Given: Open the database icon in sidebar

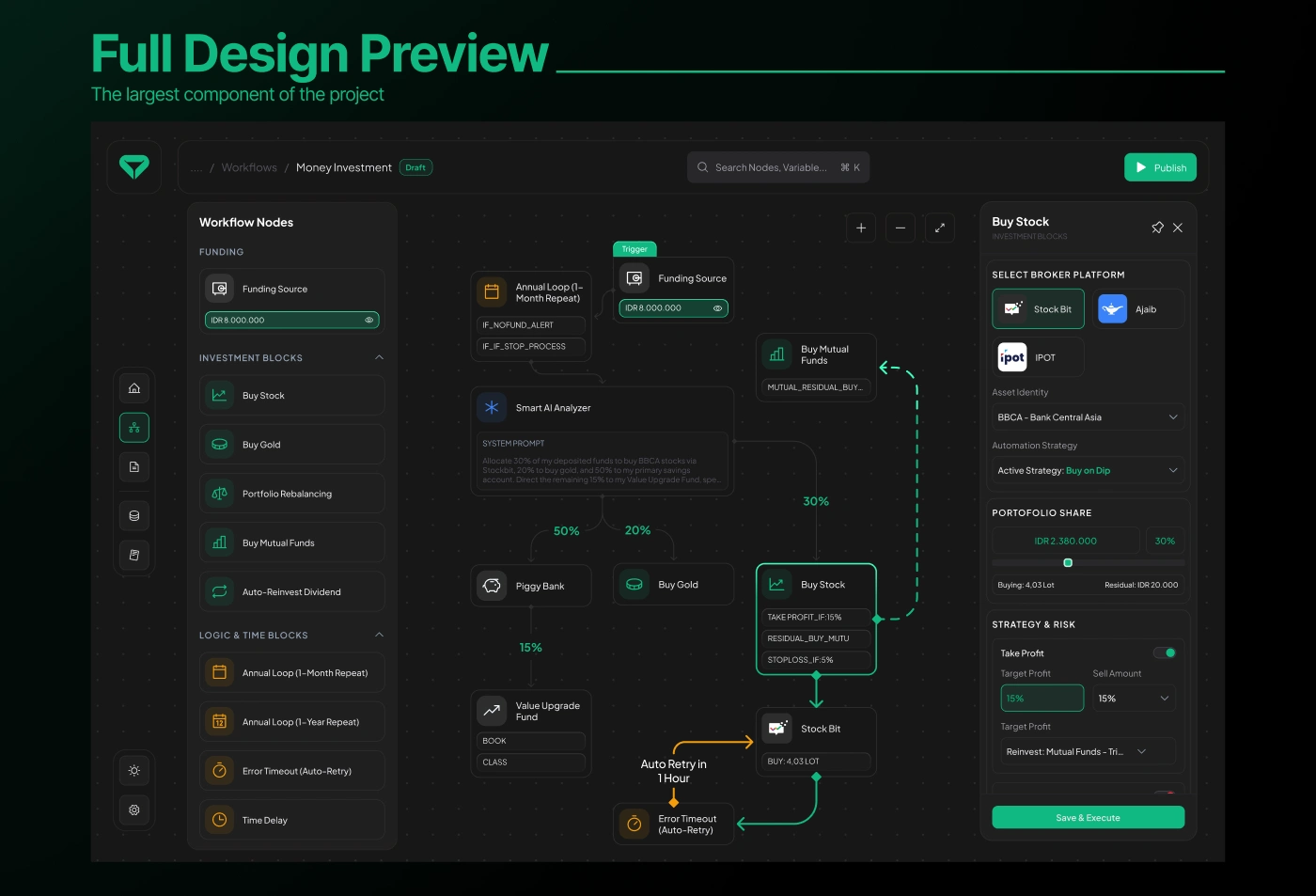Looking at the screenshot, I should click(x=134, y=516).
